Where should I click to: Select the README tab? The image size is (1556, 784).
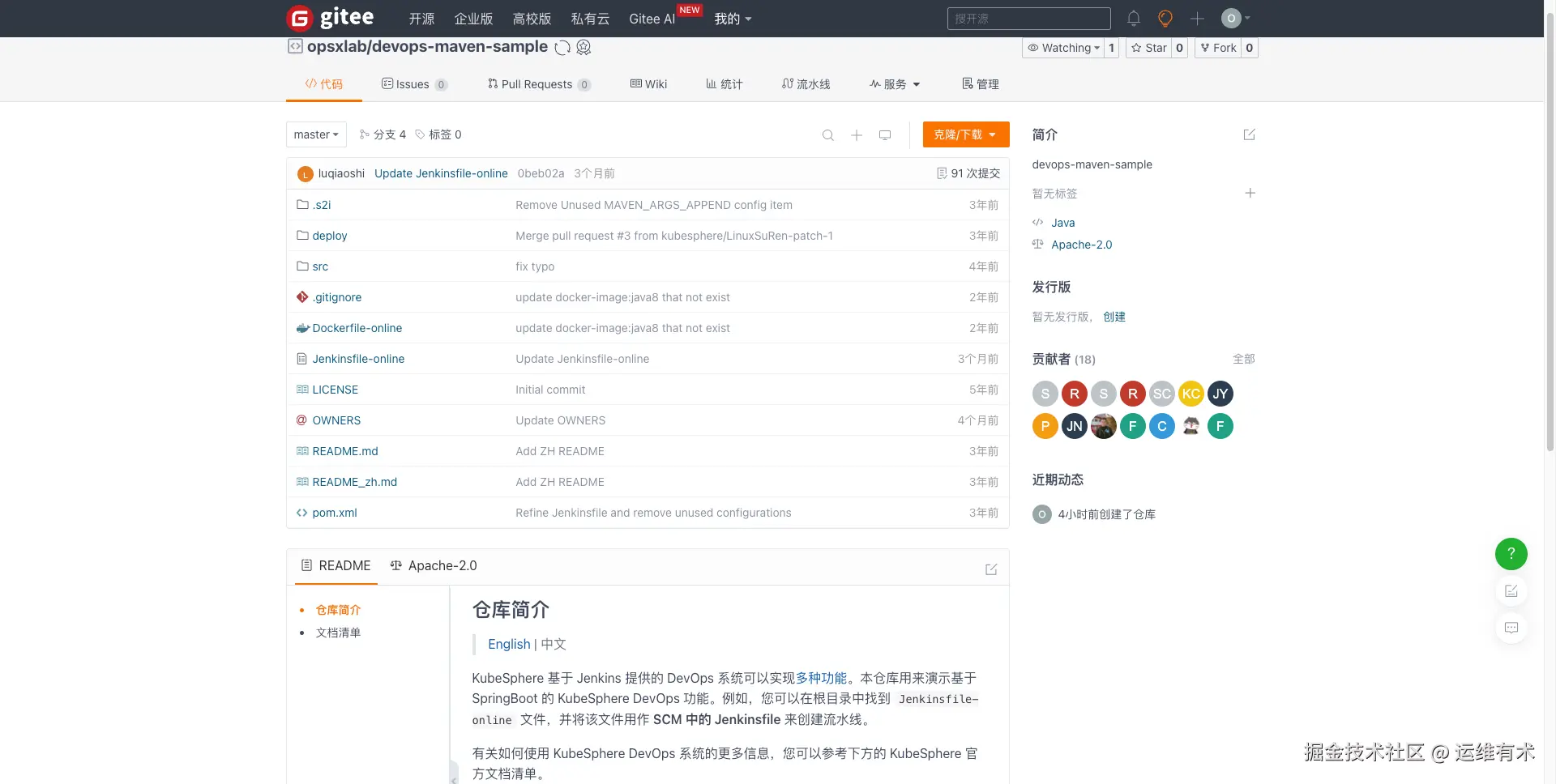click(336, 566)
